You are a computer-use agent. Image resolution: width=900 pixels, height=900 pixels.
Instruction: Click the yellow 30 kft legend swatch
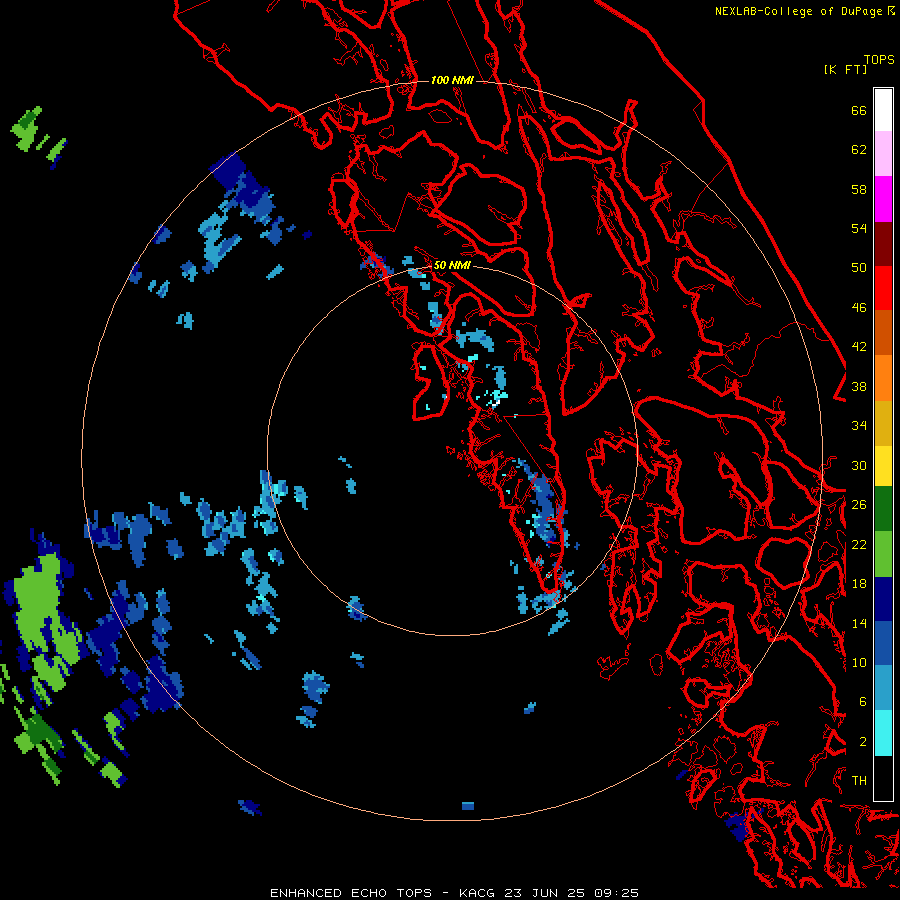883,465
